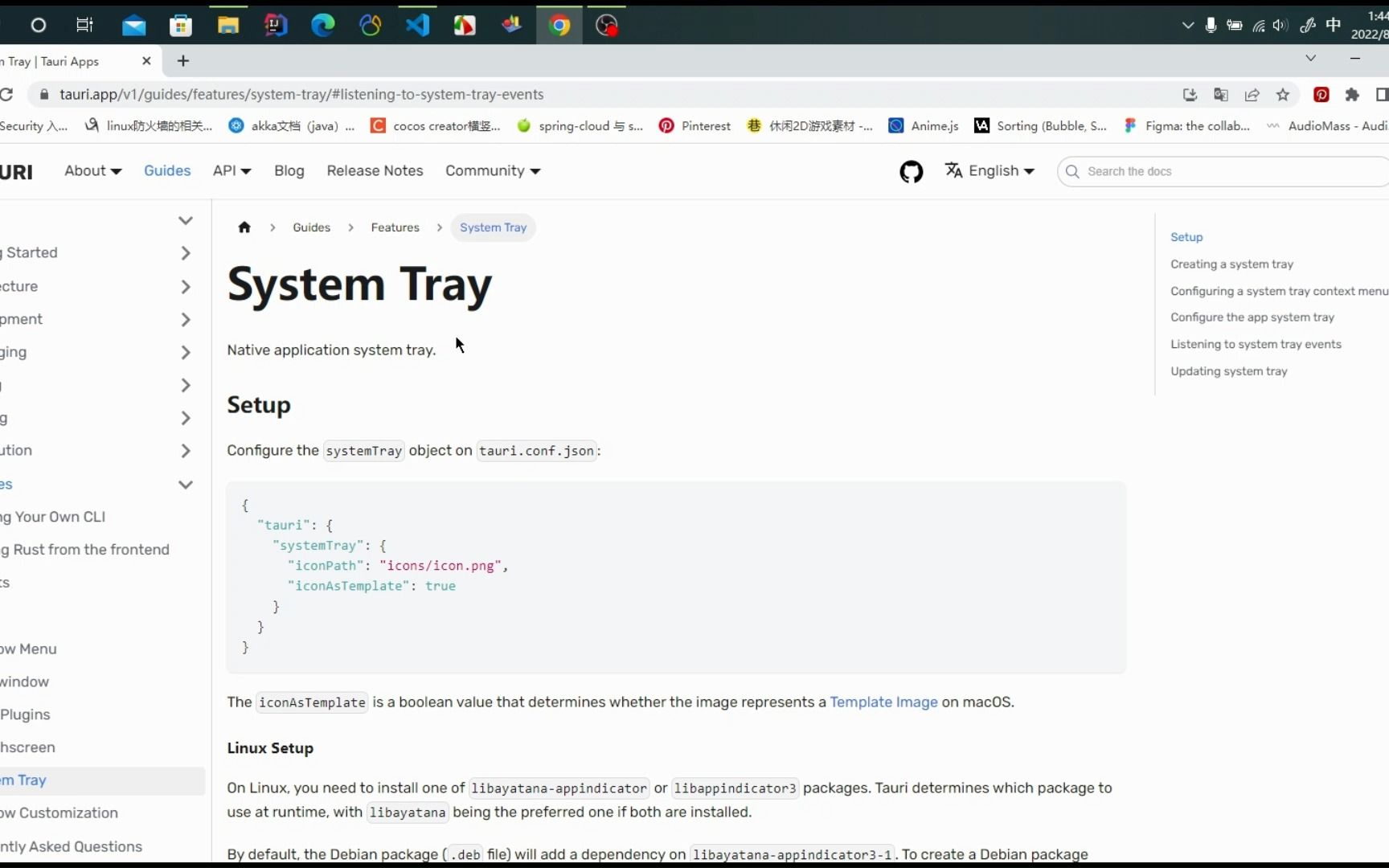Expand the Started sidebar category chevron
Image resolution: width=1389 pixels, height=868 pixels.
point(186,253)
